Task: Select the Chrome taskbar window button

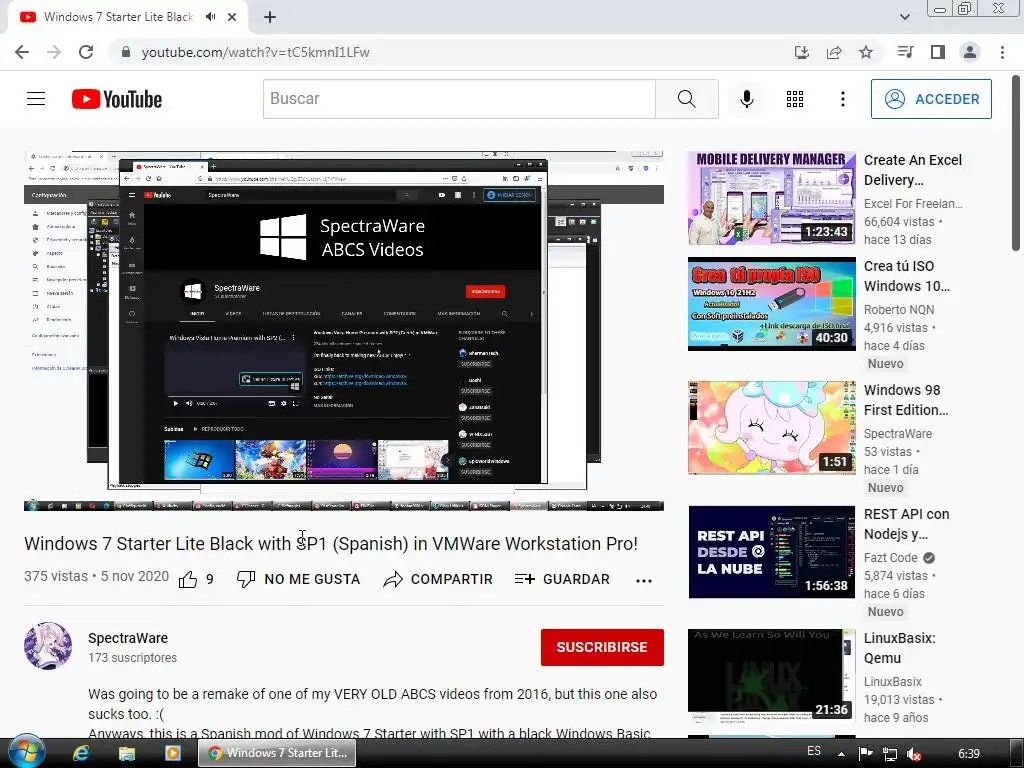Action: coord(278,753)
